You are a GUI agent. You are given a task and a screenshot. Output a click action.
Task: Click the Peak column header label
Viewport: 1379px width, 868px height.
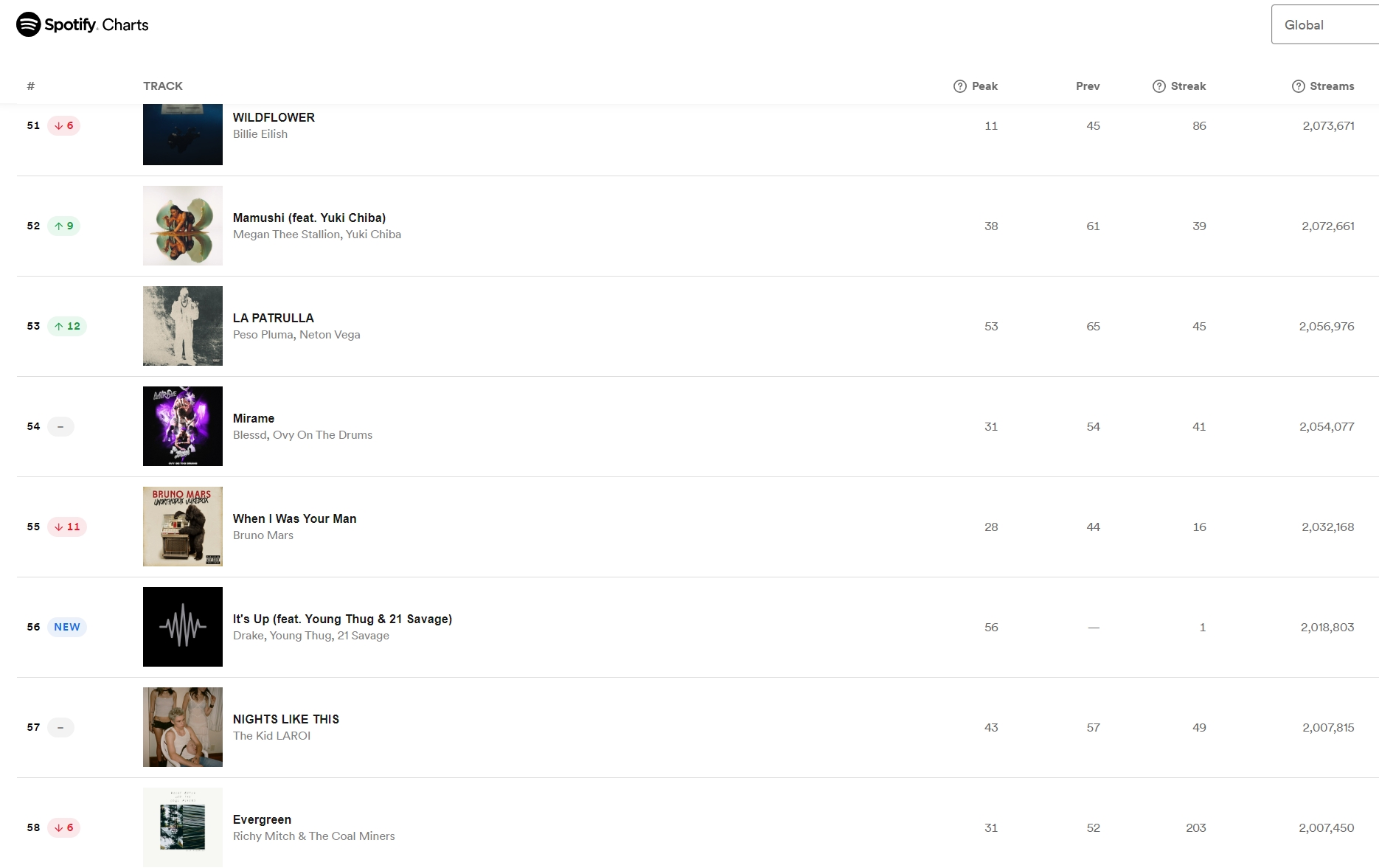[x=984, y=86]
